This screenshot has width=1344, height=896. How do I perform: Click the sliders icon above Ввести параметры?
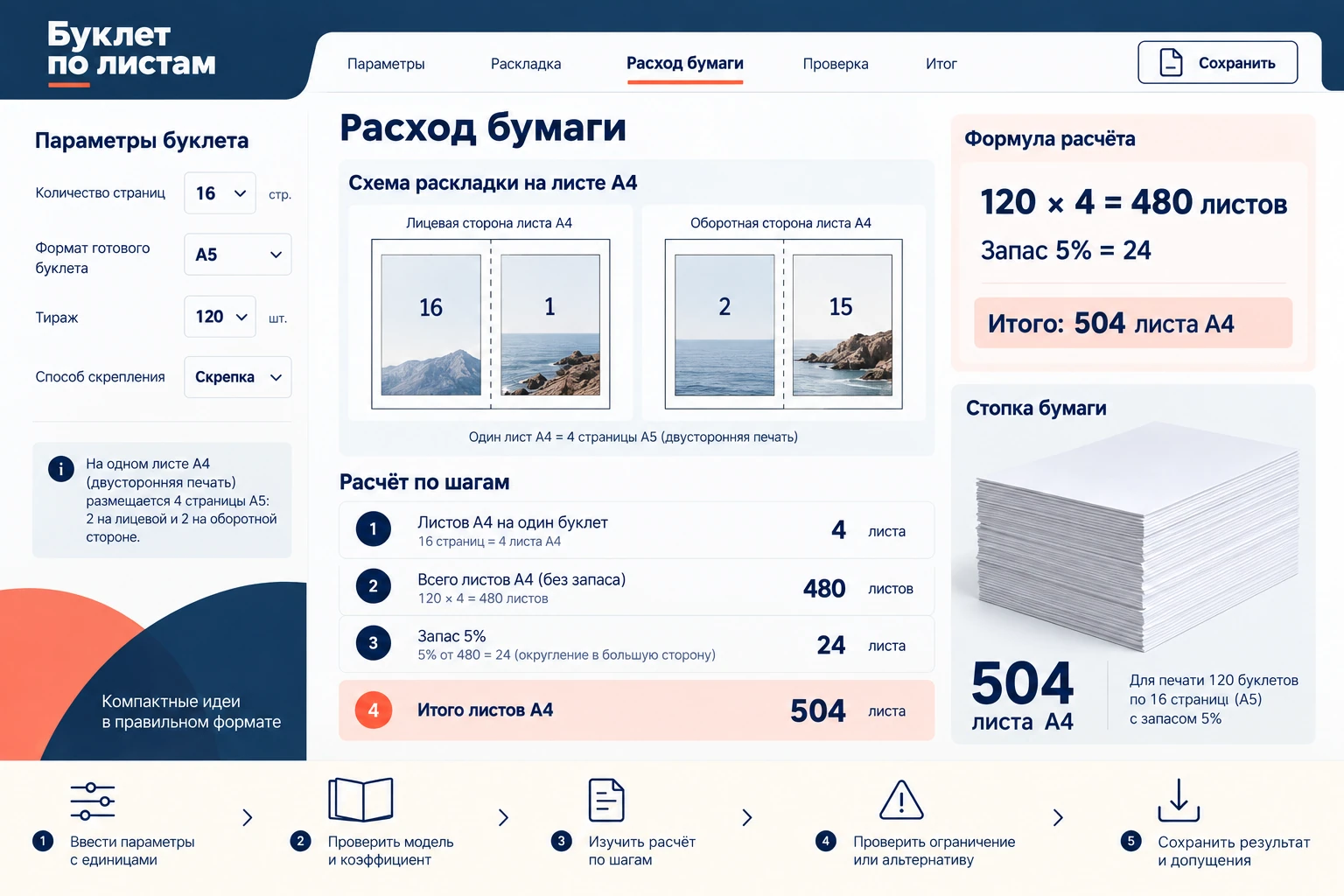pyautogui.click(x=93, y=801)
